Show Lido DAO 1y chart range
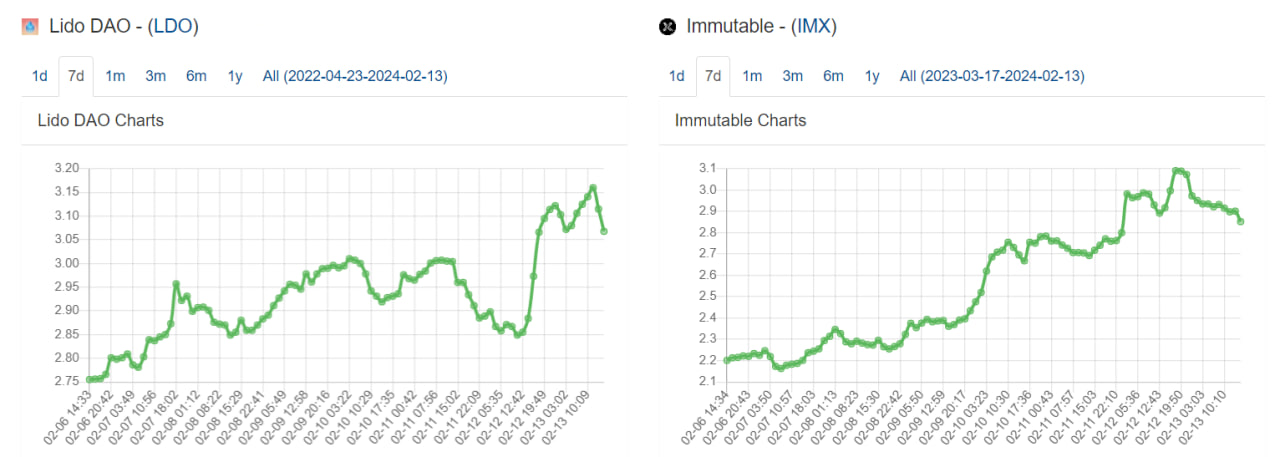 (x=235, y=76)
